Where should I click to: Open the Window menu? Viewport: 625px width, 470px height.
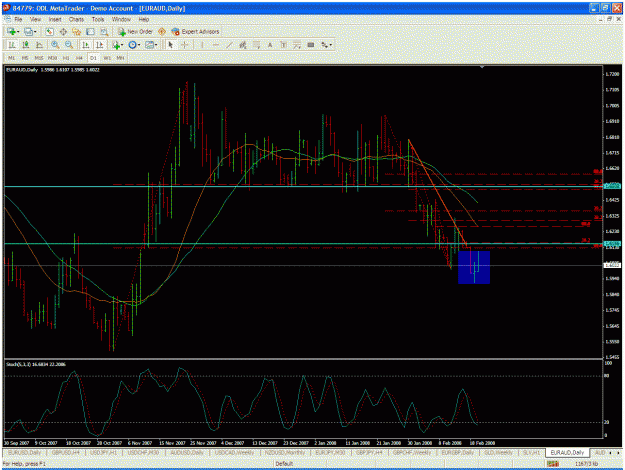[121, 19]
